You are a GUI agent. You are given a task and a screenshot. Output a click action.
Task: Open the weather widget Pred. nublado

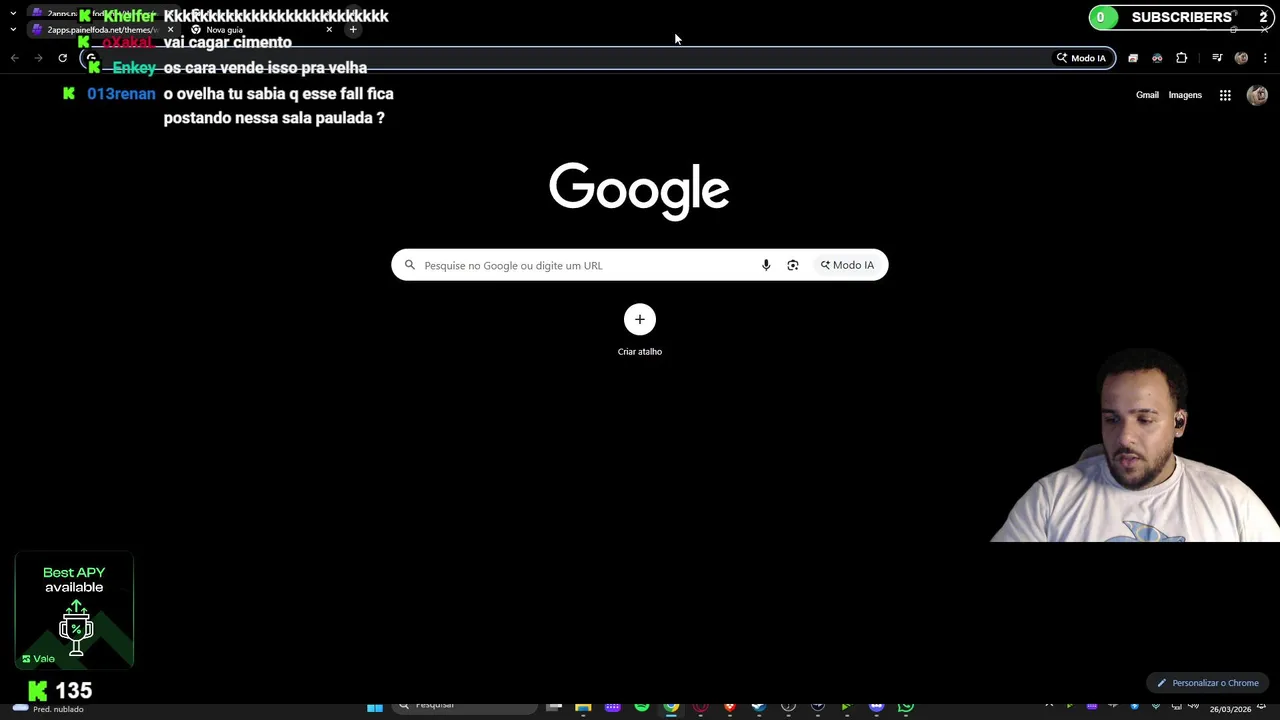(47, 708)
